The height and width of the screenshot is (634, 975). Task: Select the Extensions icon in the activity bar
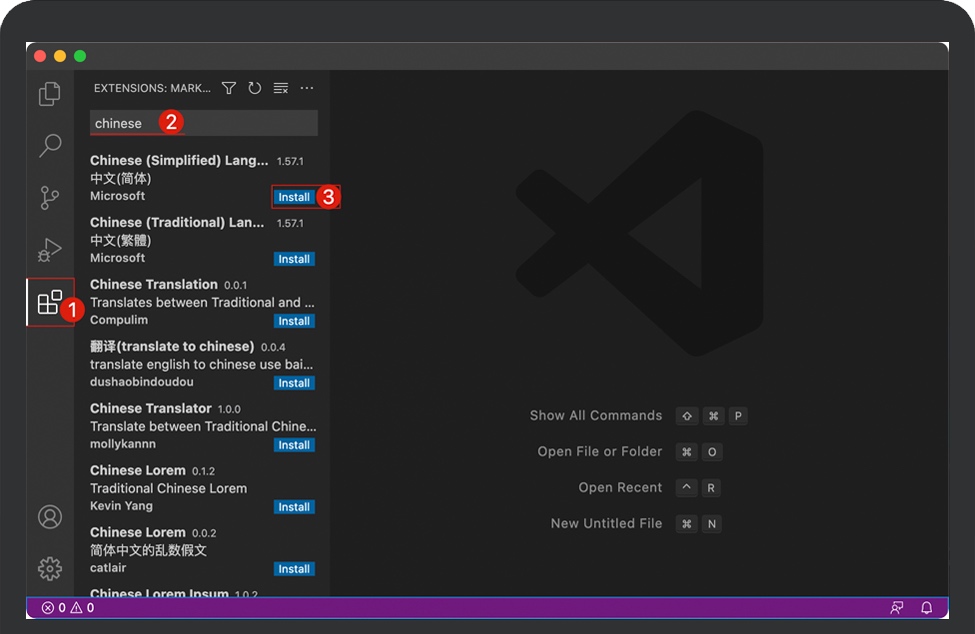[x=50, y=302]
